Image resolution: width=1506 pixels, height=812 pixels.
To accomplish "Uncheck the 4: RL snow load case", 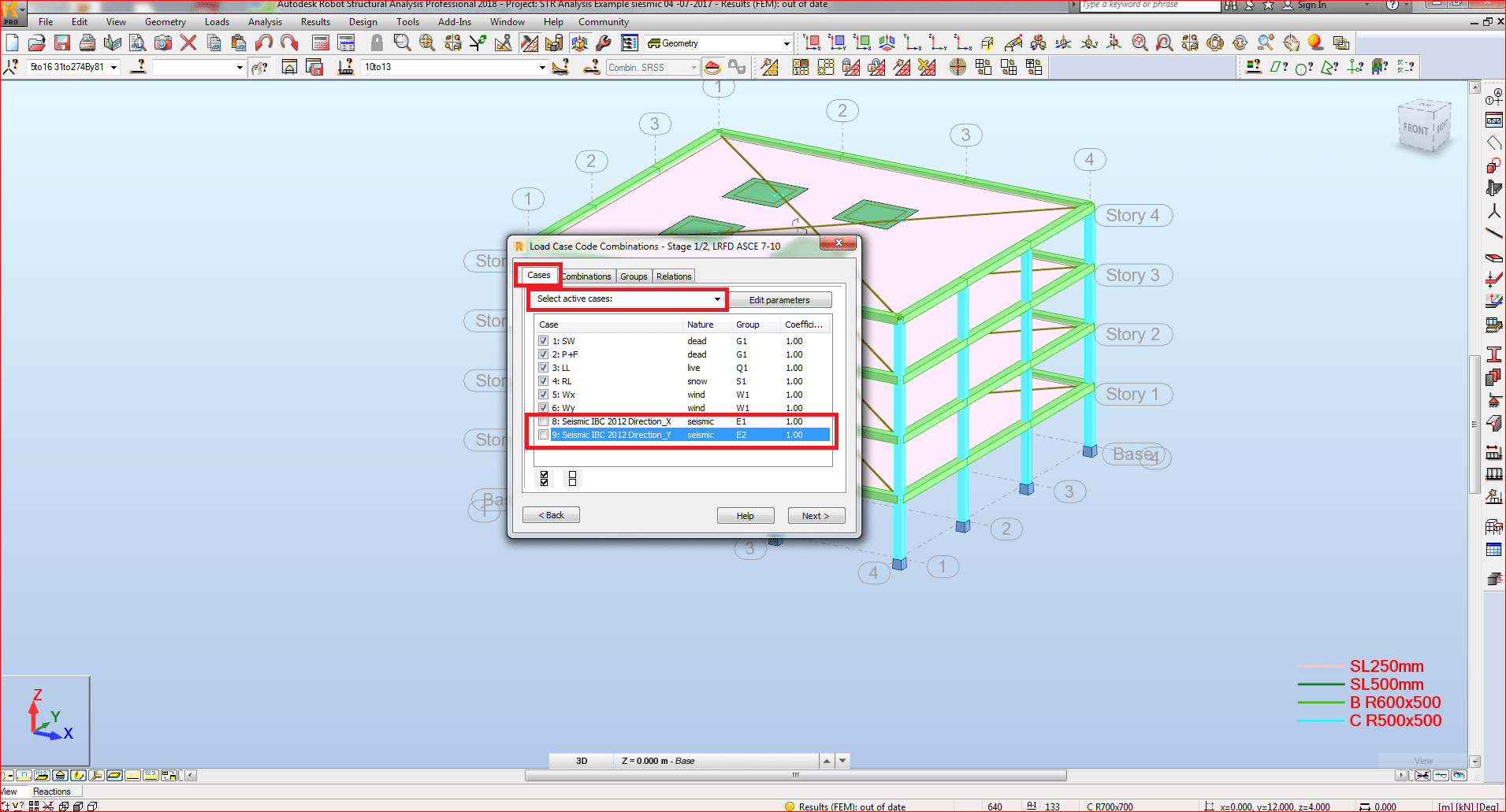I will (544, 381).
